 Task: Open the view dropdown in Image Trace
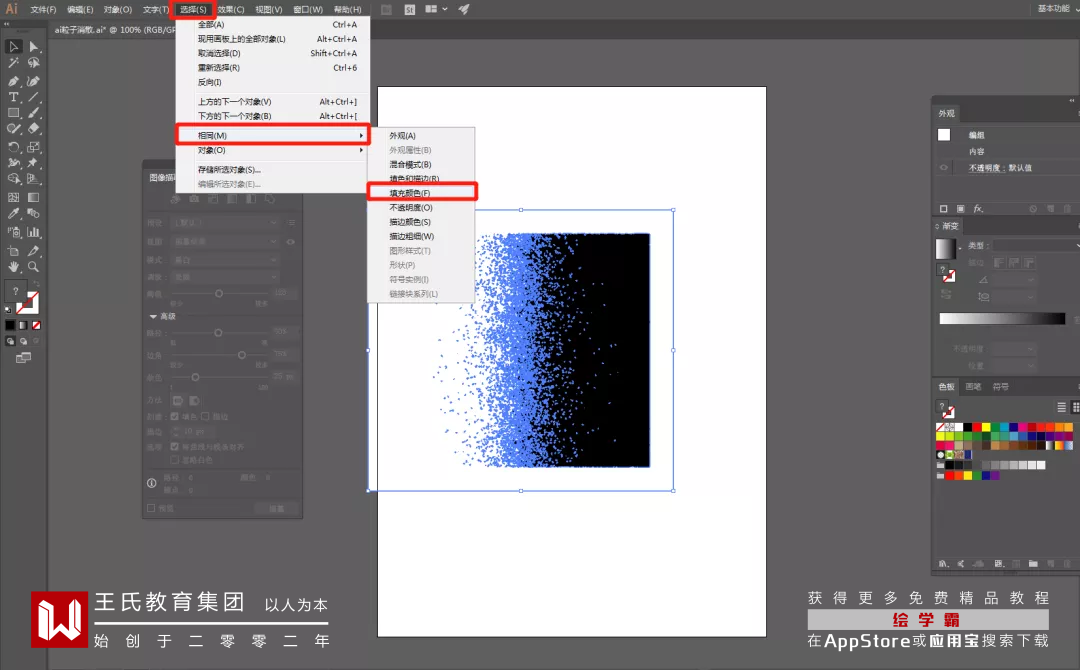tap(226, 242)
